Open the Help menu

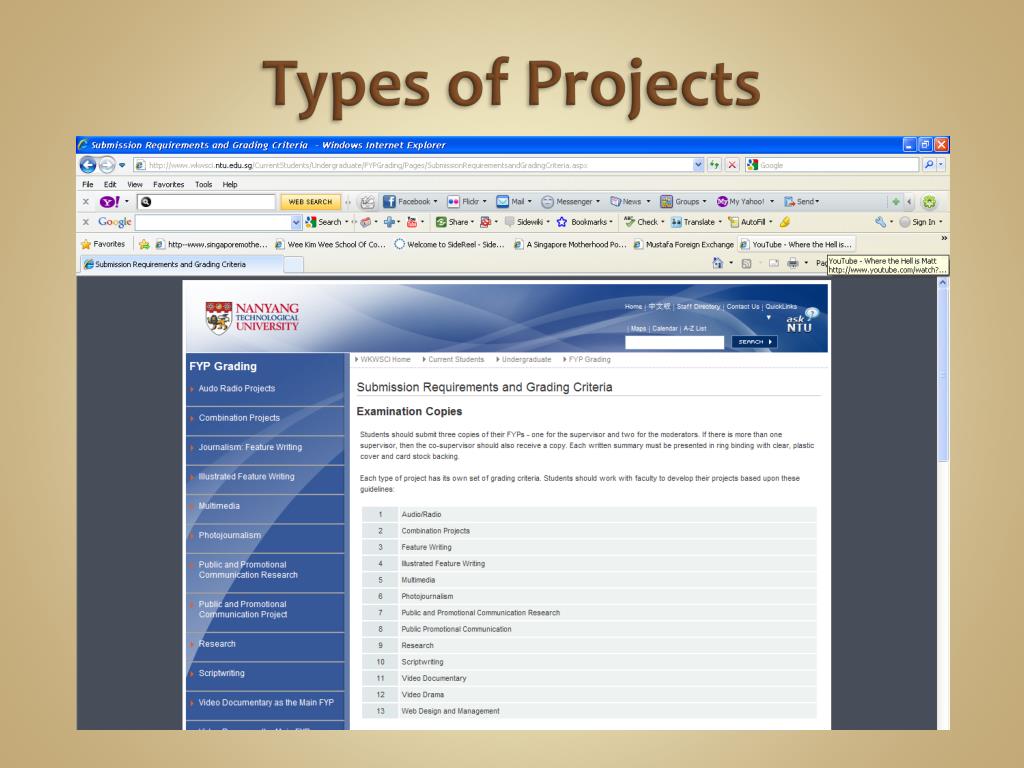(x=230, y=184)
